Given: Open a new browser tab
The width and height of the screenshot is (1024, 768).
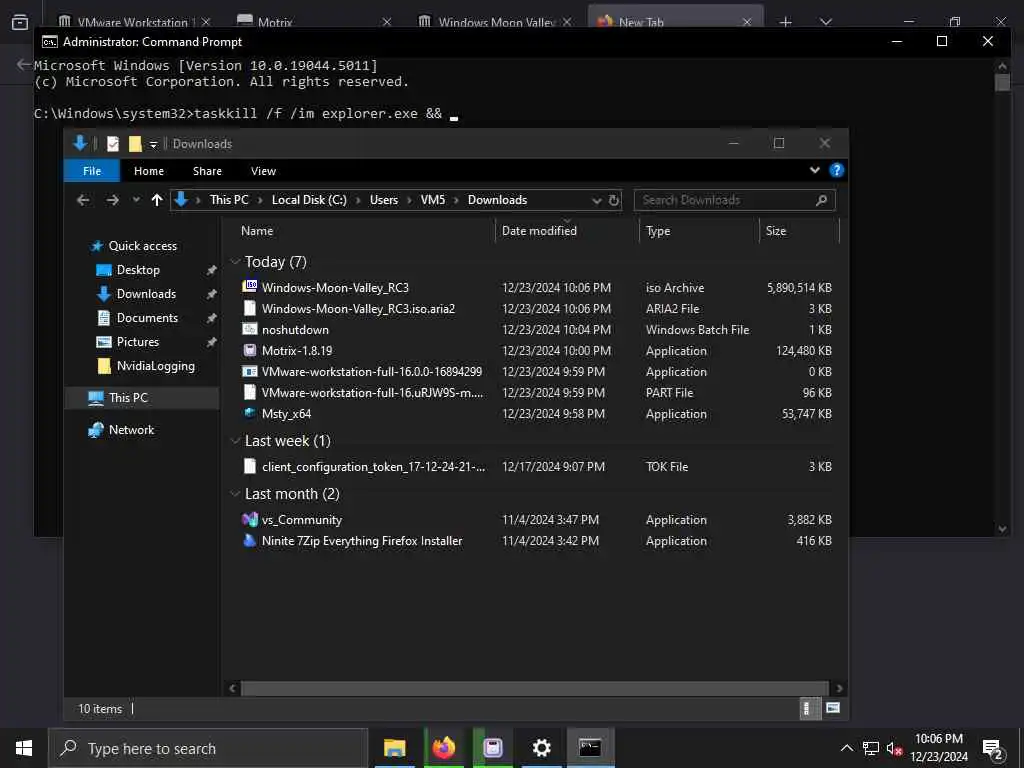Looking at the screenshot, I should click(785, 22).
